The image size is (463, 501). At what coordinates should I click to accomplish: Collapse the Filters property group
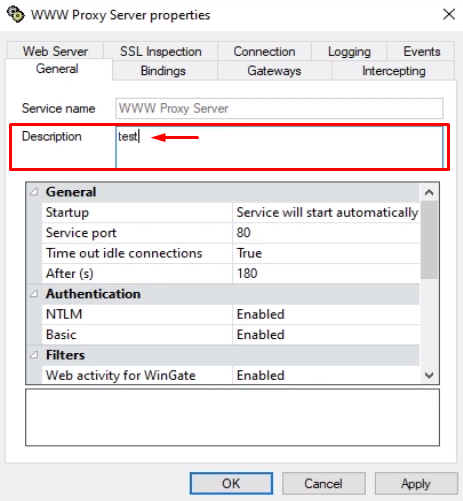pyautogui.click(x=34, y=355)
